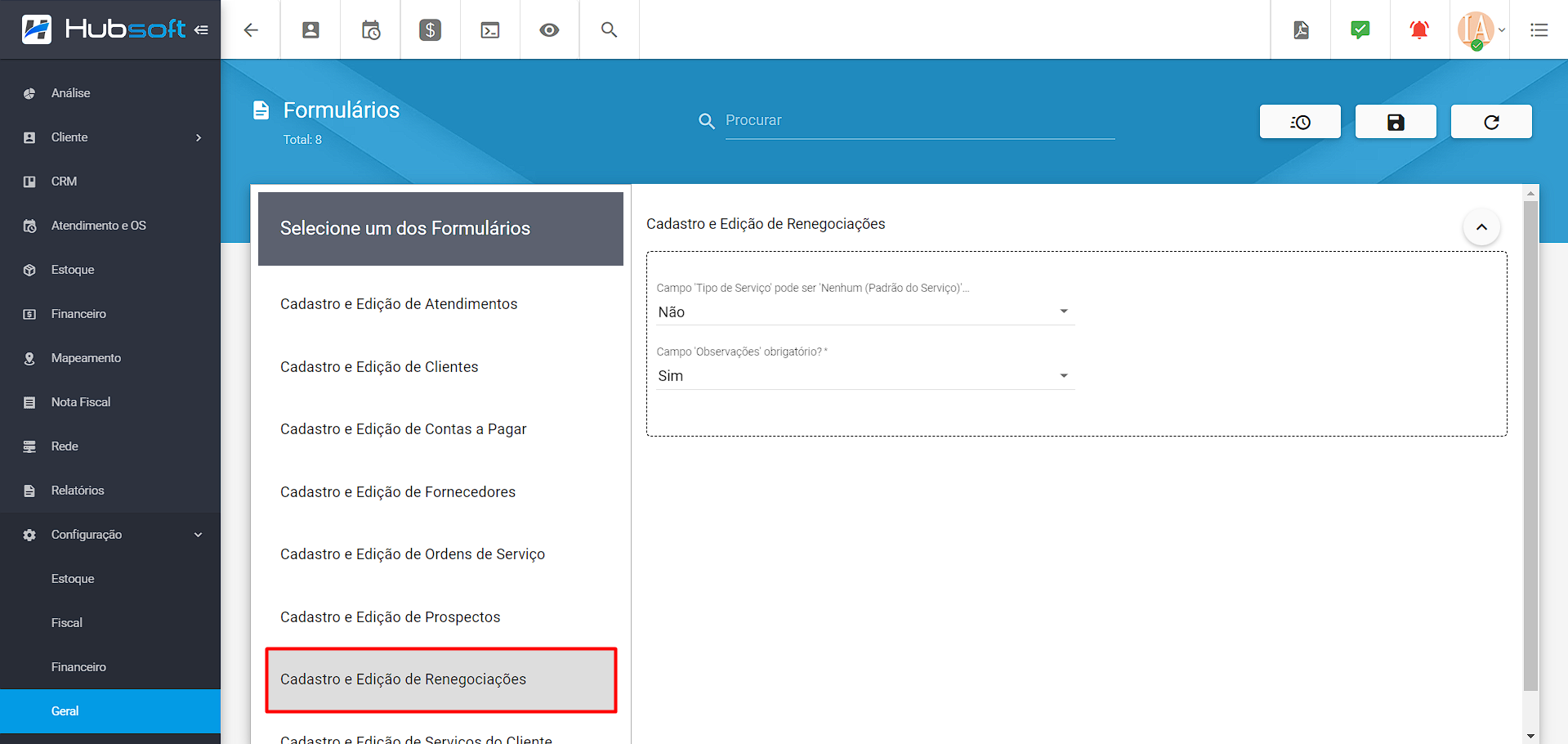1568x744 pixels.
Task: Click the back arrow in top toolbar
Action: [251, 30]
